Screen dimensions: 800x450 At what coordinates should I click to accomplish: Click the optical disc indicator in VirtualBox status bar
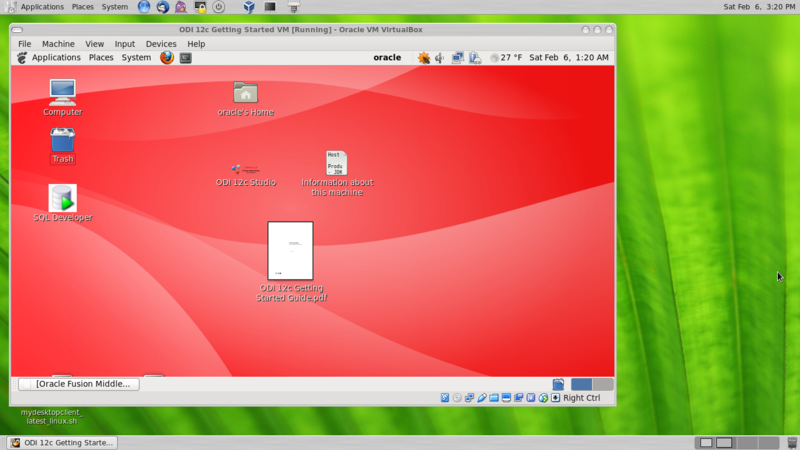pos(457,398)
